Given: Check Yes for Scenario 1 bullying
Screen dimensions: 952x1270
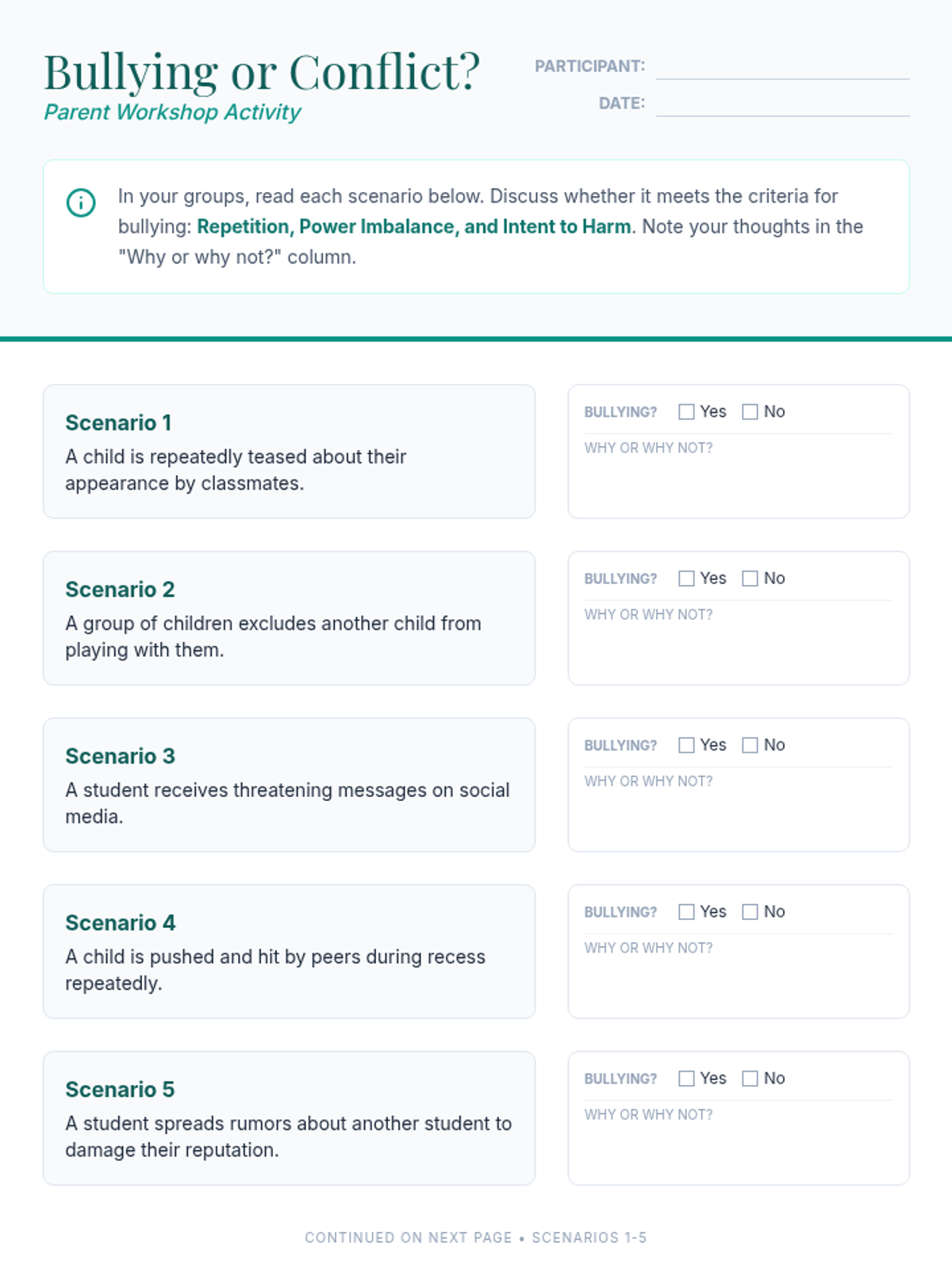Looking at the screenshot, I should [686, 411].
